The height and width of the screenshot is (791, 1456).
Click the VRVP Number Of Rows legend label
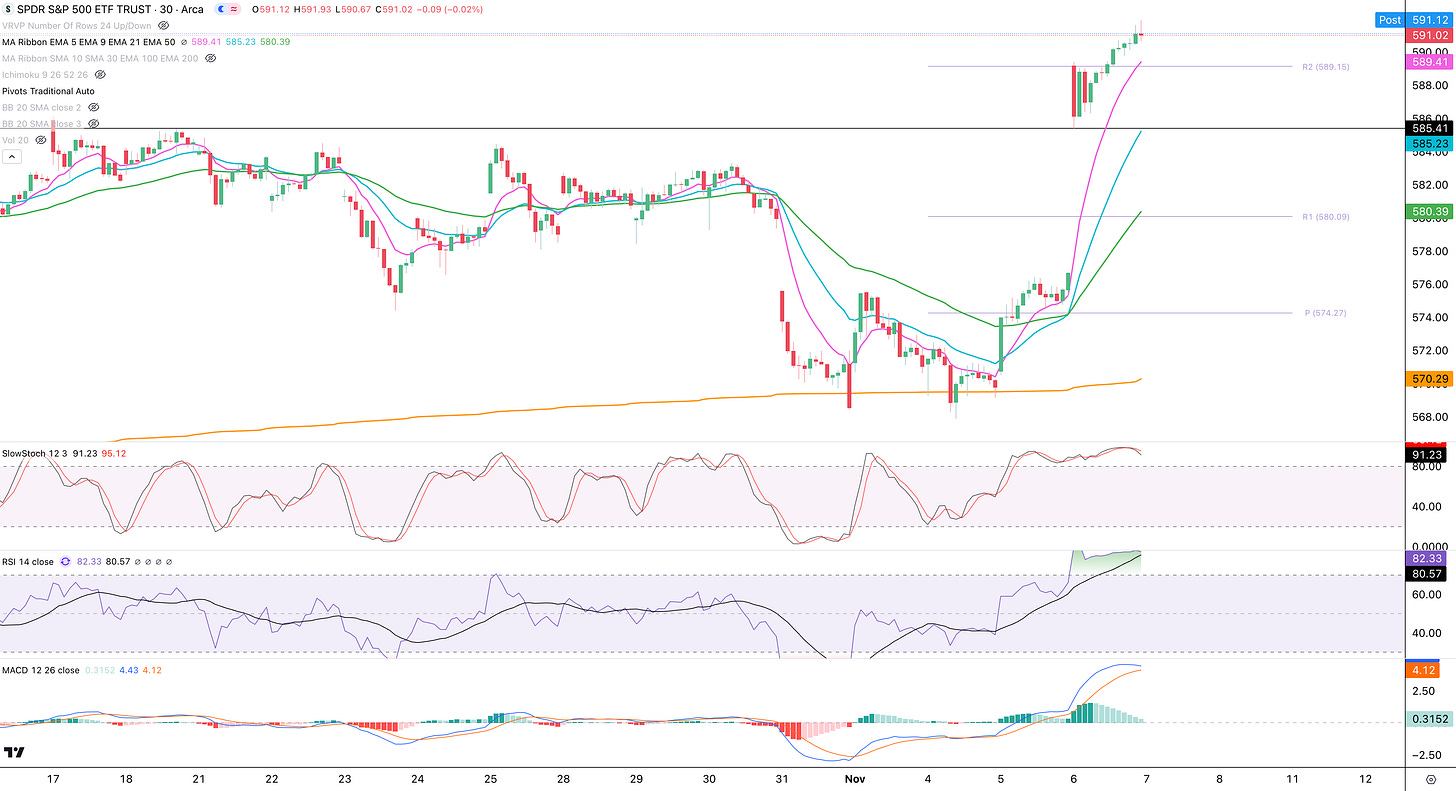76,25
